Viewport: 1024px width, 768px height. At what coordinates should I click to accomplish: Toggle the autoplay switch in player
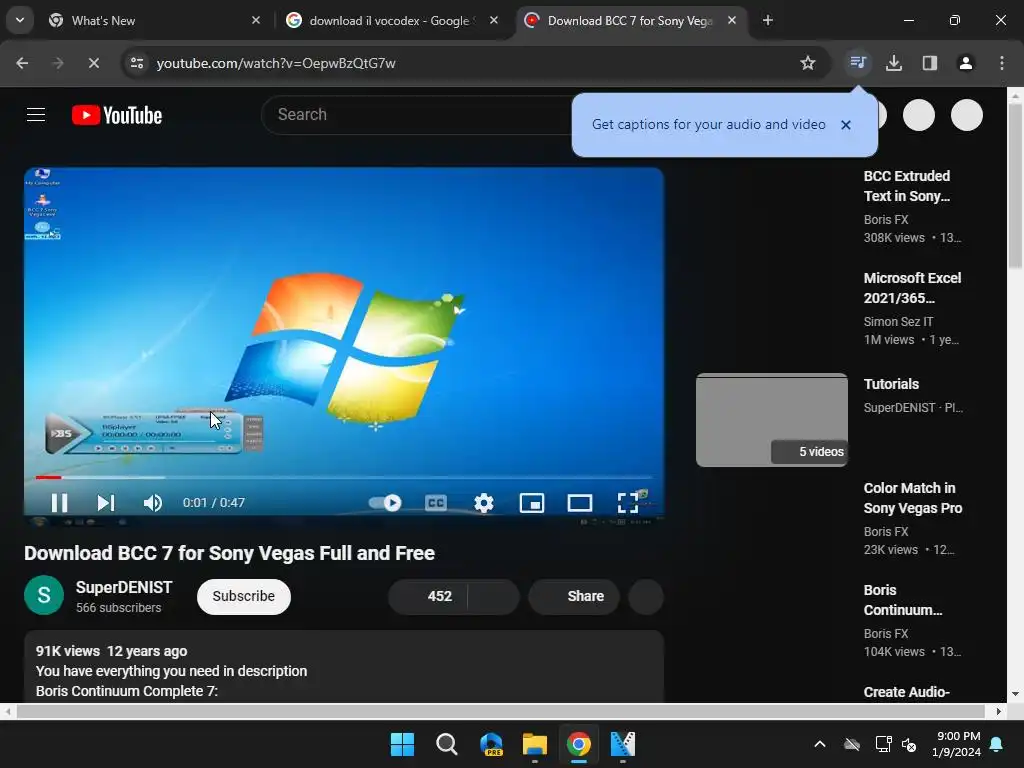pos(385,503)
